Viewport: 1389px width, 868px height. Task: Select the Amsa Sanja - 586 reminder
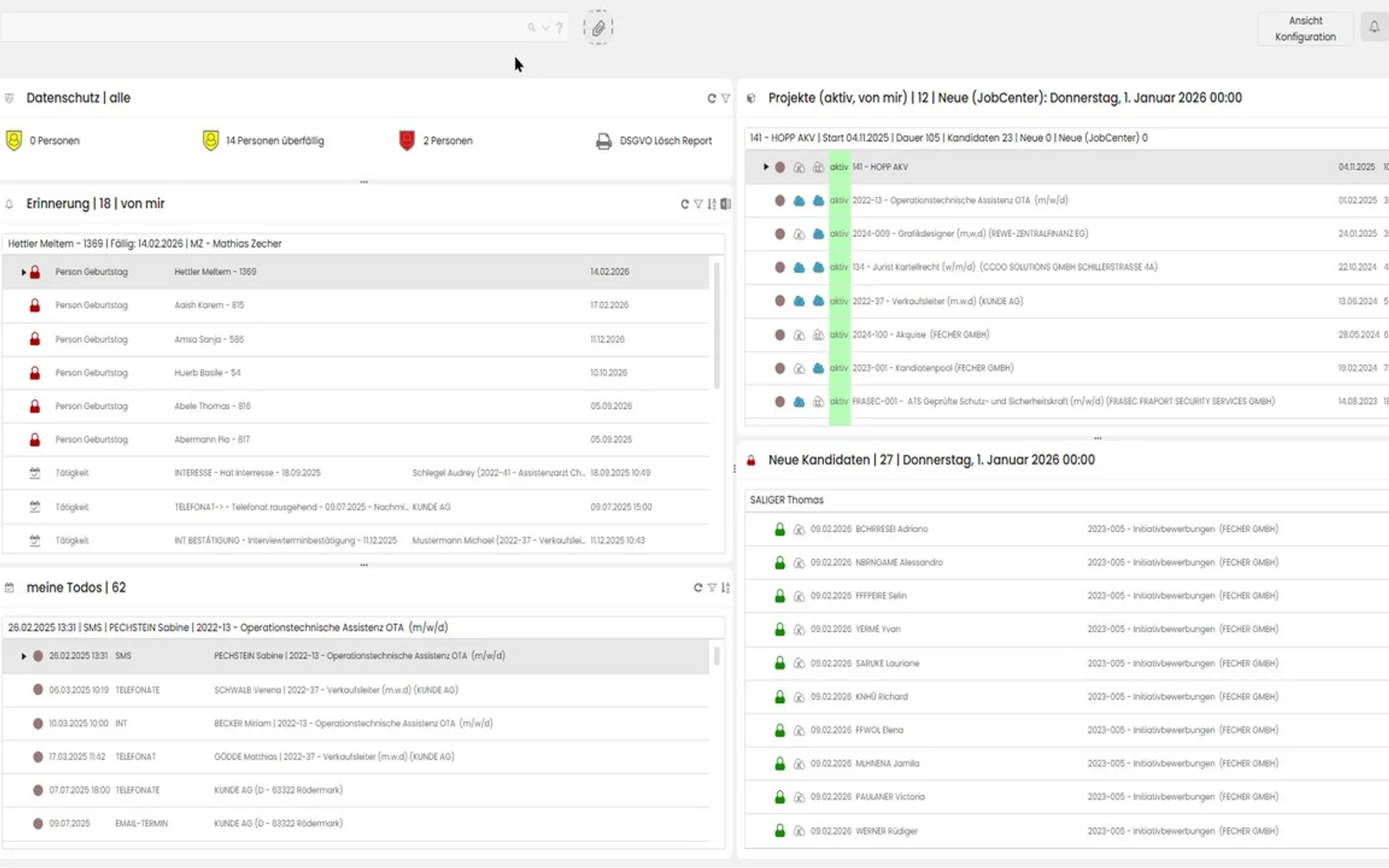pos(356,339)
